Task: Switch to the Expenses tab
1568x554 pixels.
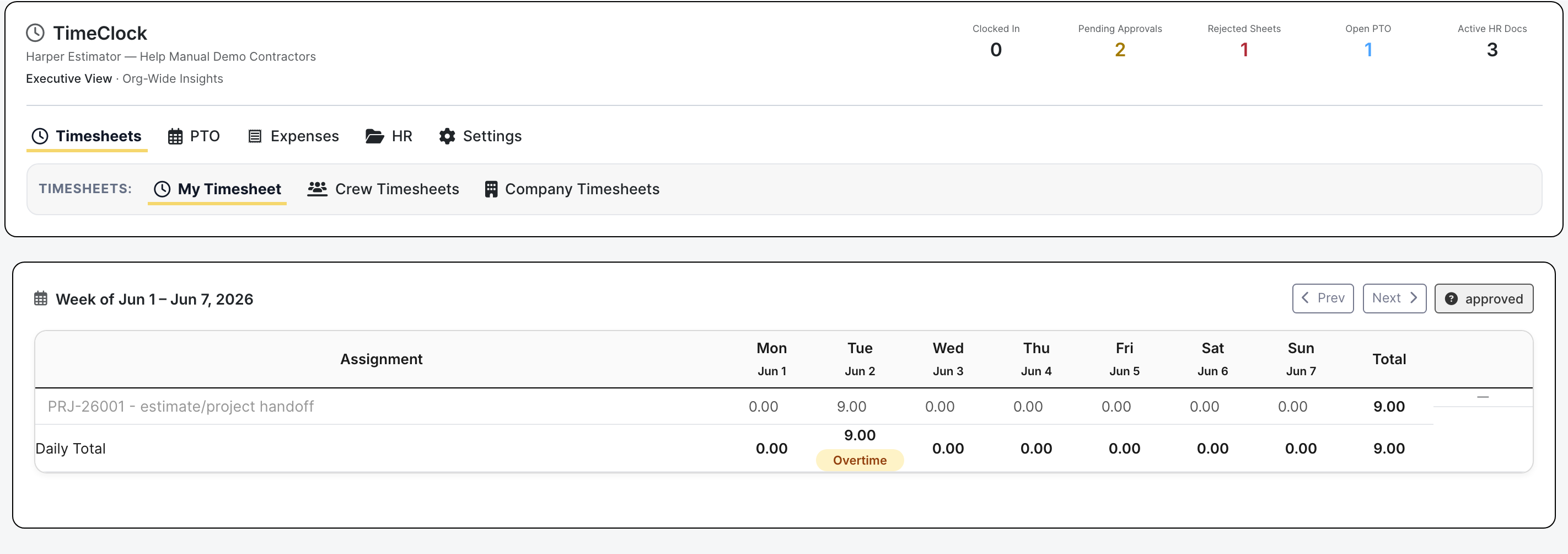Action: [293, 136]
